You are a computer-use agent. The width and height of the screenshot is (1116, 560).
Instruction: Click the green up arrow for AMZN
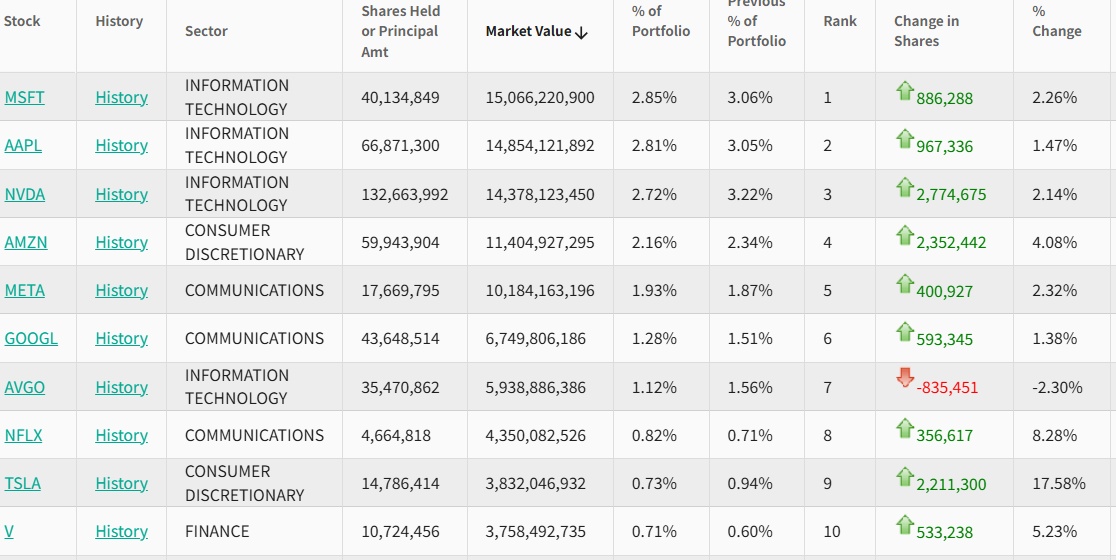(x=905, y=235)
